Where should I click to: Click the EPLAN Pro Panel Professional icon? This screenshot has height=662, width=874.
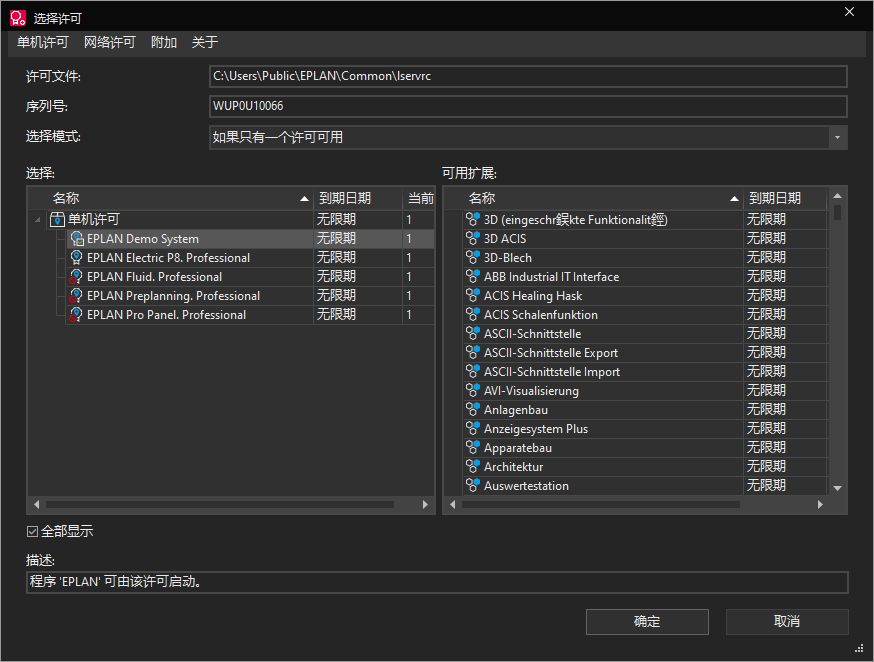tap(76, 315)
